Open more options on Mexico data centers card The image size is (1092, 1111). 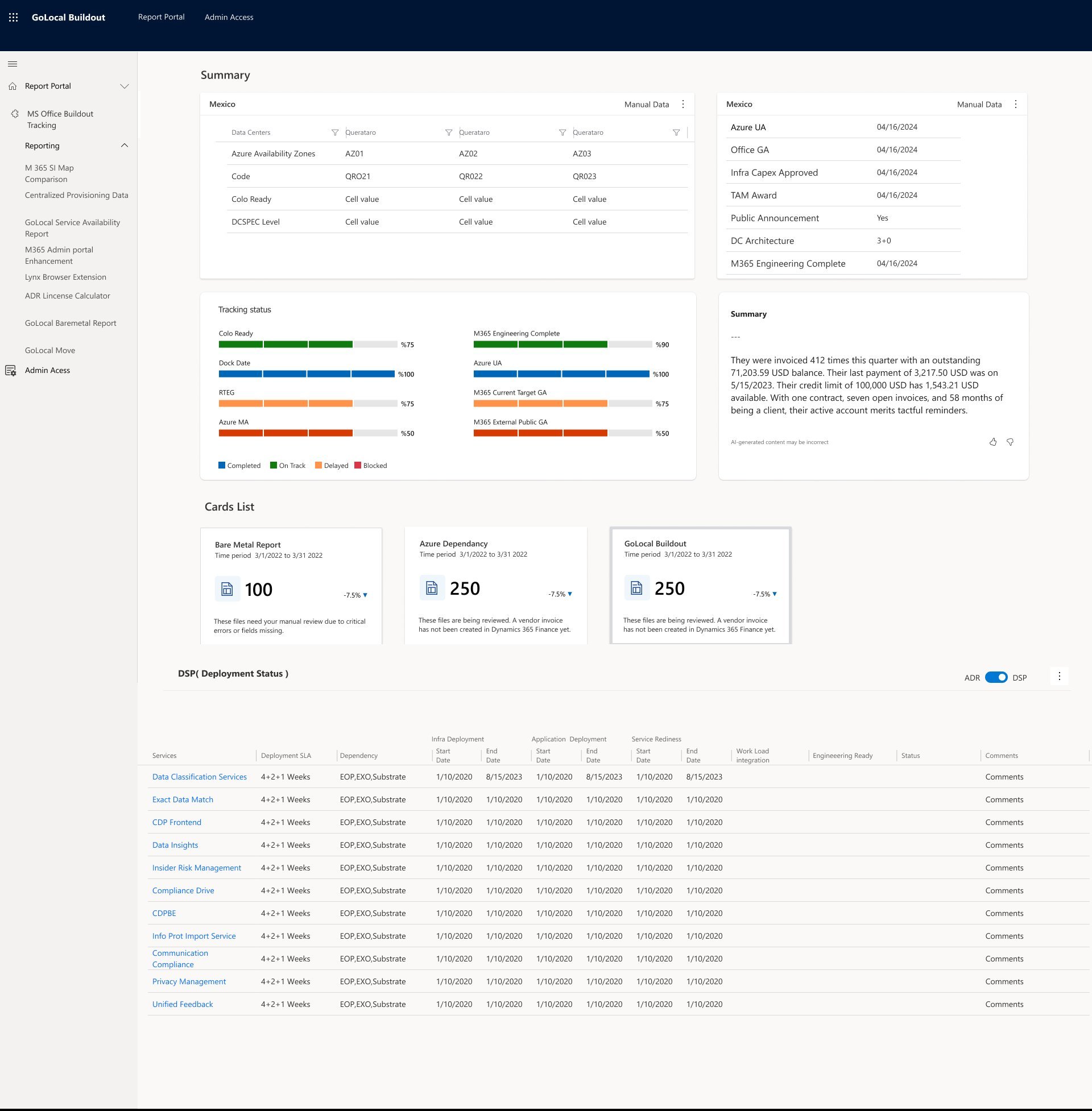tap(682, 105)
